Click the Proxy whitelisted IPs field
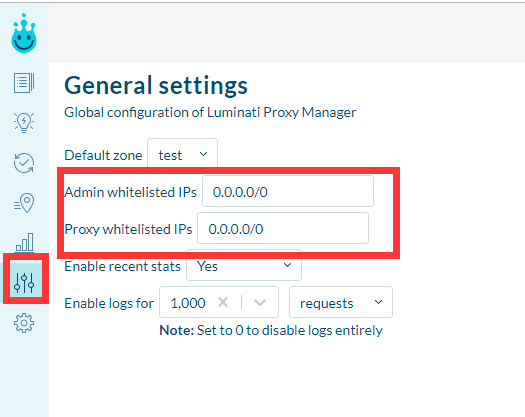This screenshot has height=417, width=525. tap(283, 228)
